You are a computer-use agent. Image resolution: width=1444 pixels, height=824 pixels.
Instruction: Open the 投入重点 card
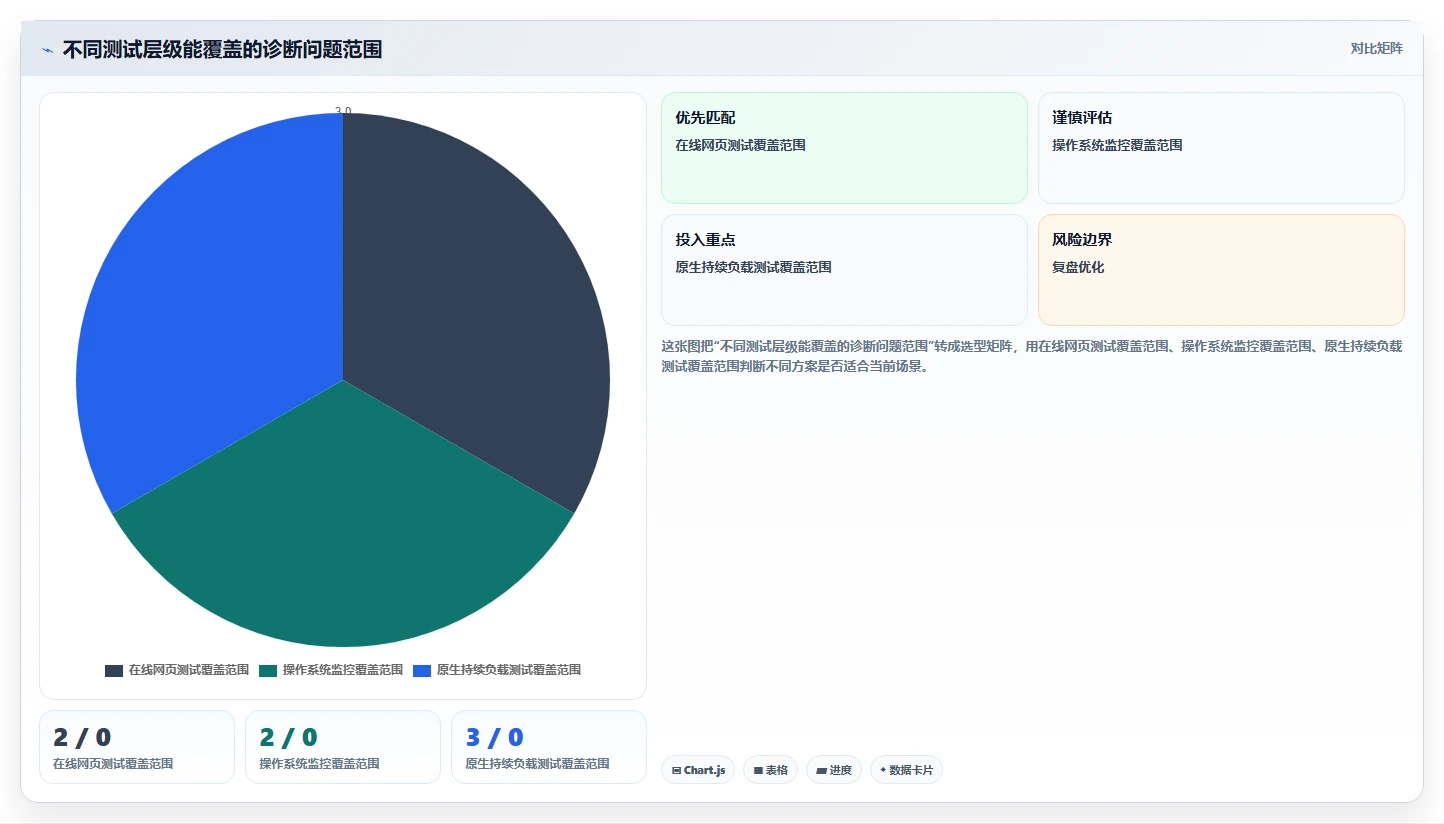pyautogui.click(x=844, y=270)
